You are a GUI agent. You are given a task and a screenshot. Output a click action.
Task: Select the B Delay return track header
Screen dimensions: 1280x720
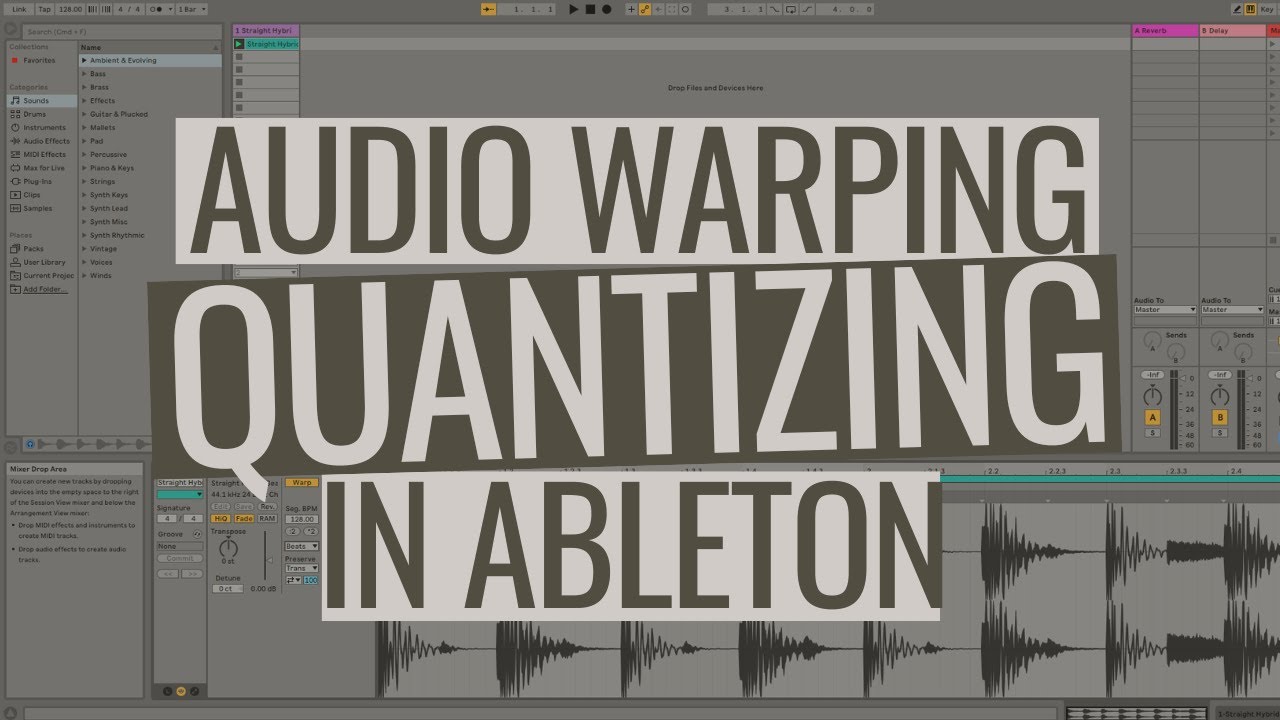1232,31
